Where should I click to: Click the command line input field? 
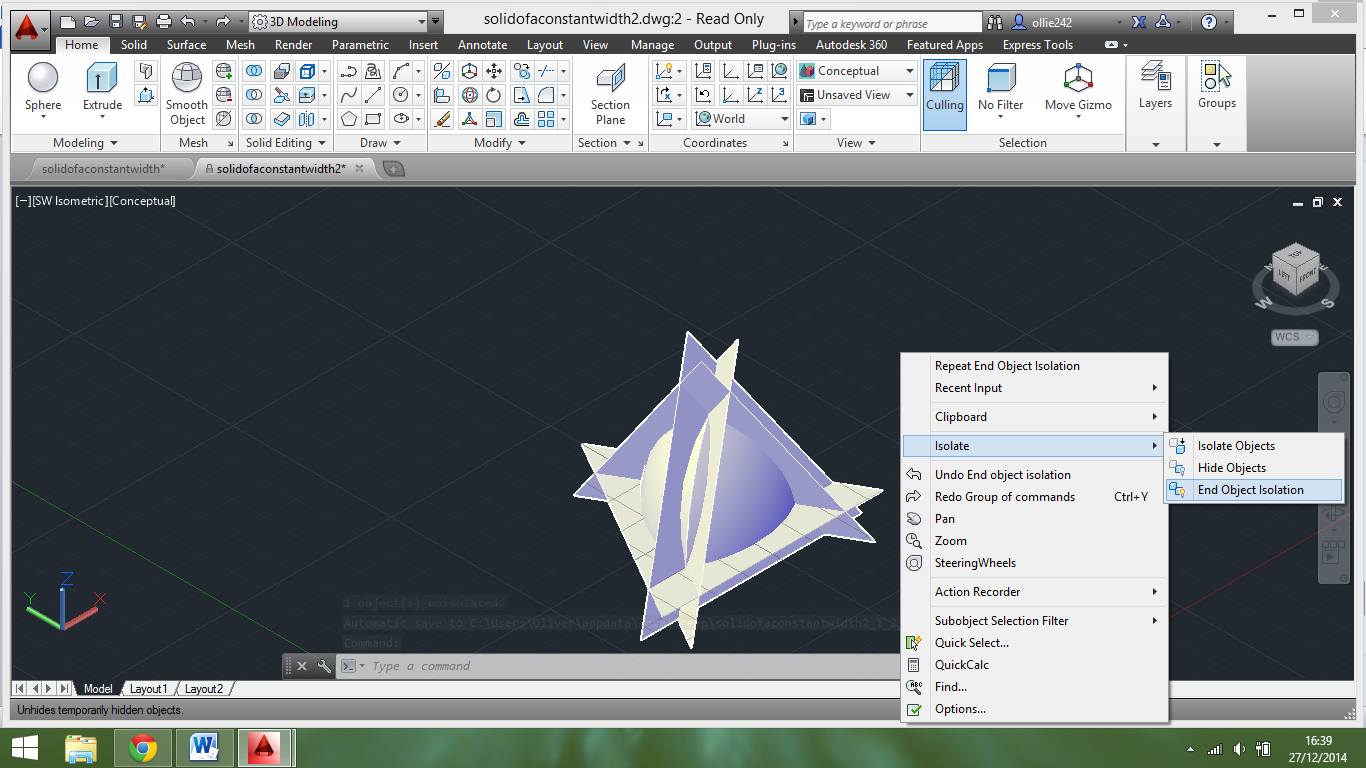point(620,666)
